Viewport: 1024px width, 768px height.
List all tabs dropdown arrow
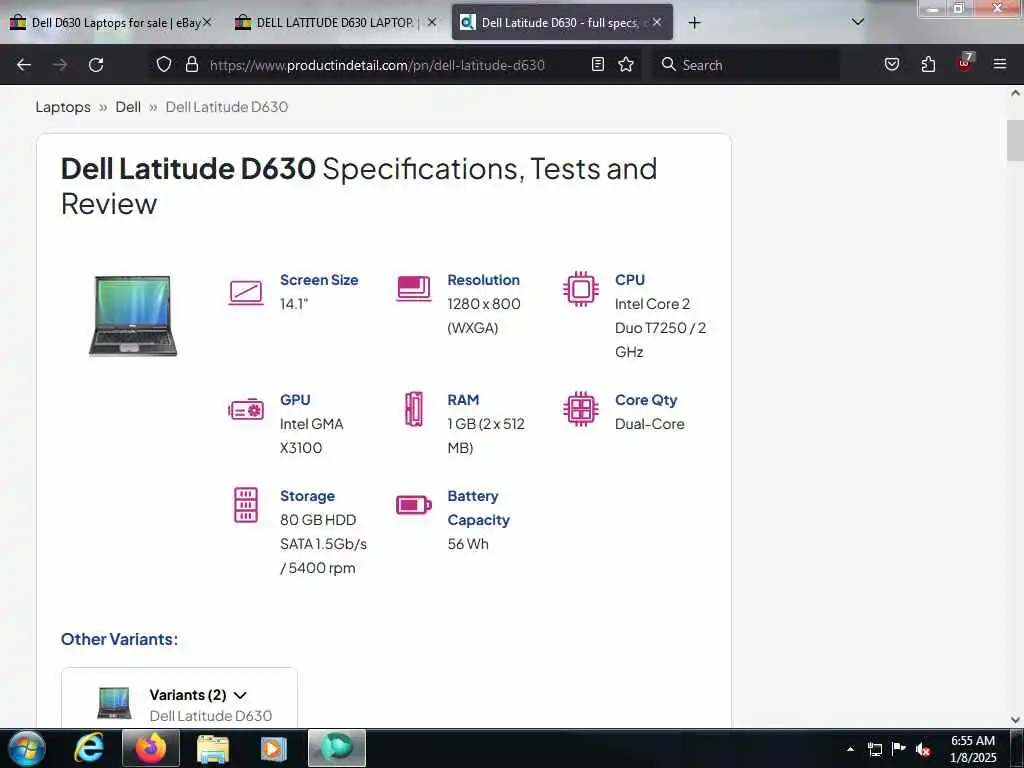coord(858,22)
